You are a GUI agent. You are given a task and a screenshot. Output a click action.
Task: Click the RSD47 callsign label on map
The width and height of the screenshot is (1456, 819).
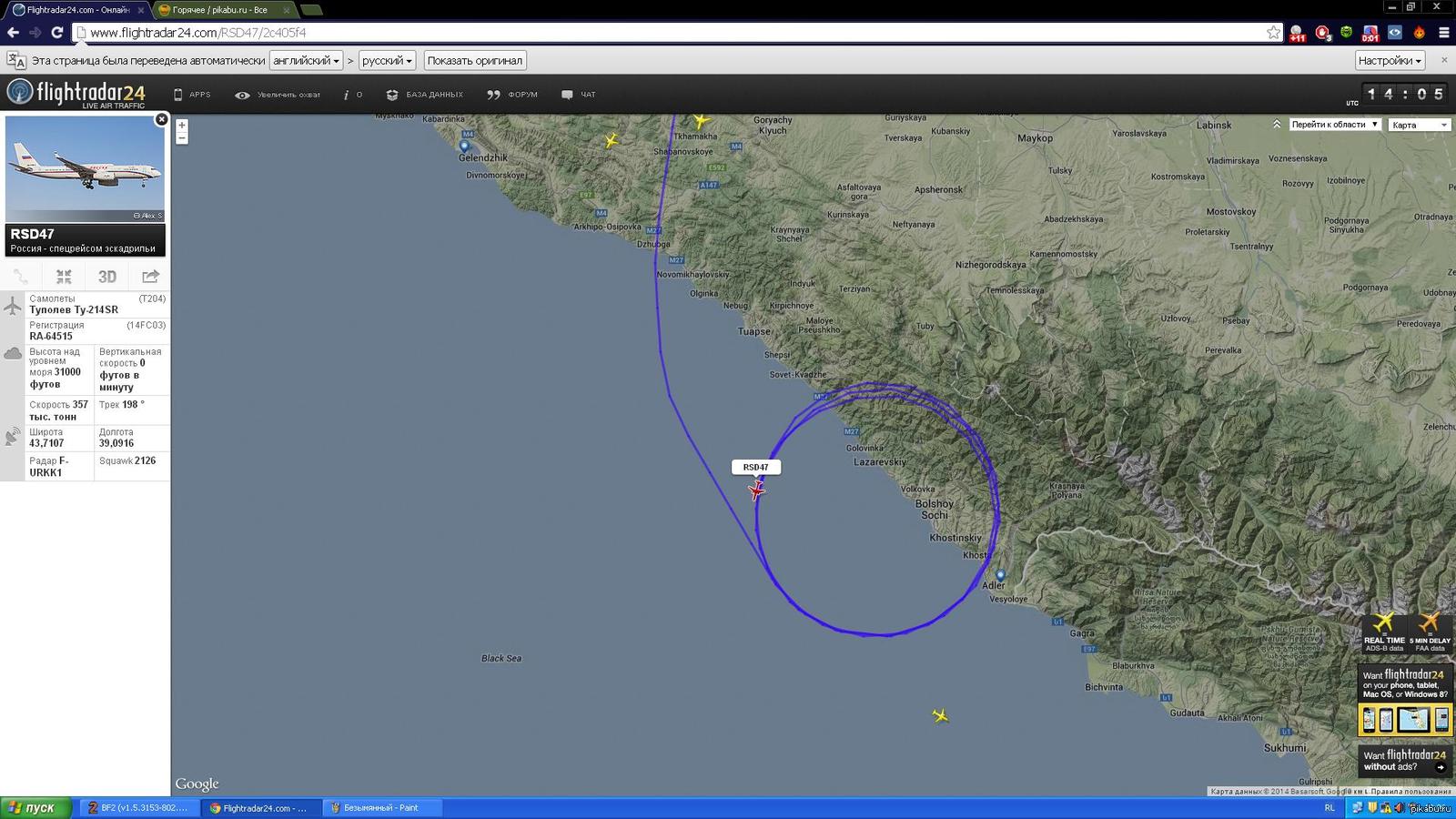pyautogui.click(x=756, y=467)
